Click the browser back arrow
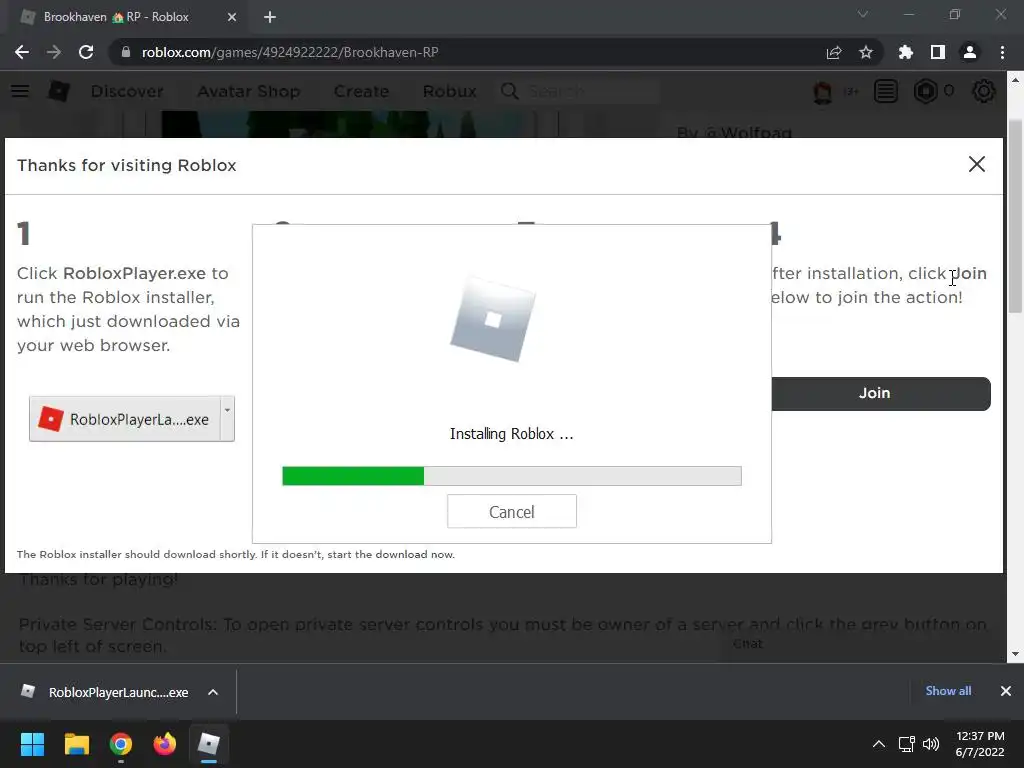 pos(22,52)
